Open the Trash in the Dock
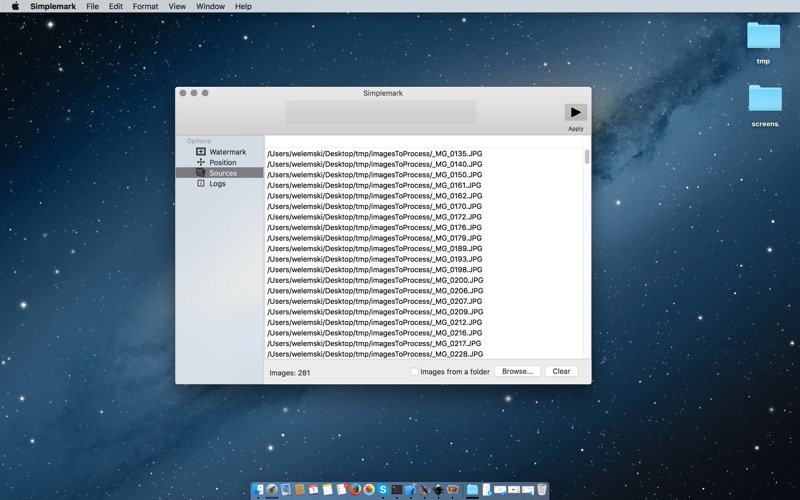This screenshot has height=500, width=800. click(x=541, y=490)
